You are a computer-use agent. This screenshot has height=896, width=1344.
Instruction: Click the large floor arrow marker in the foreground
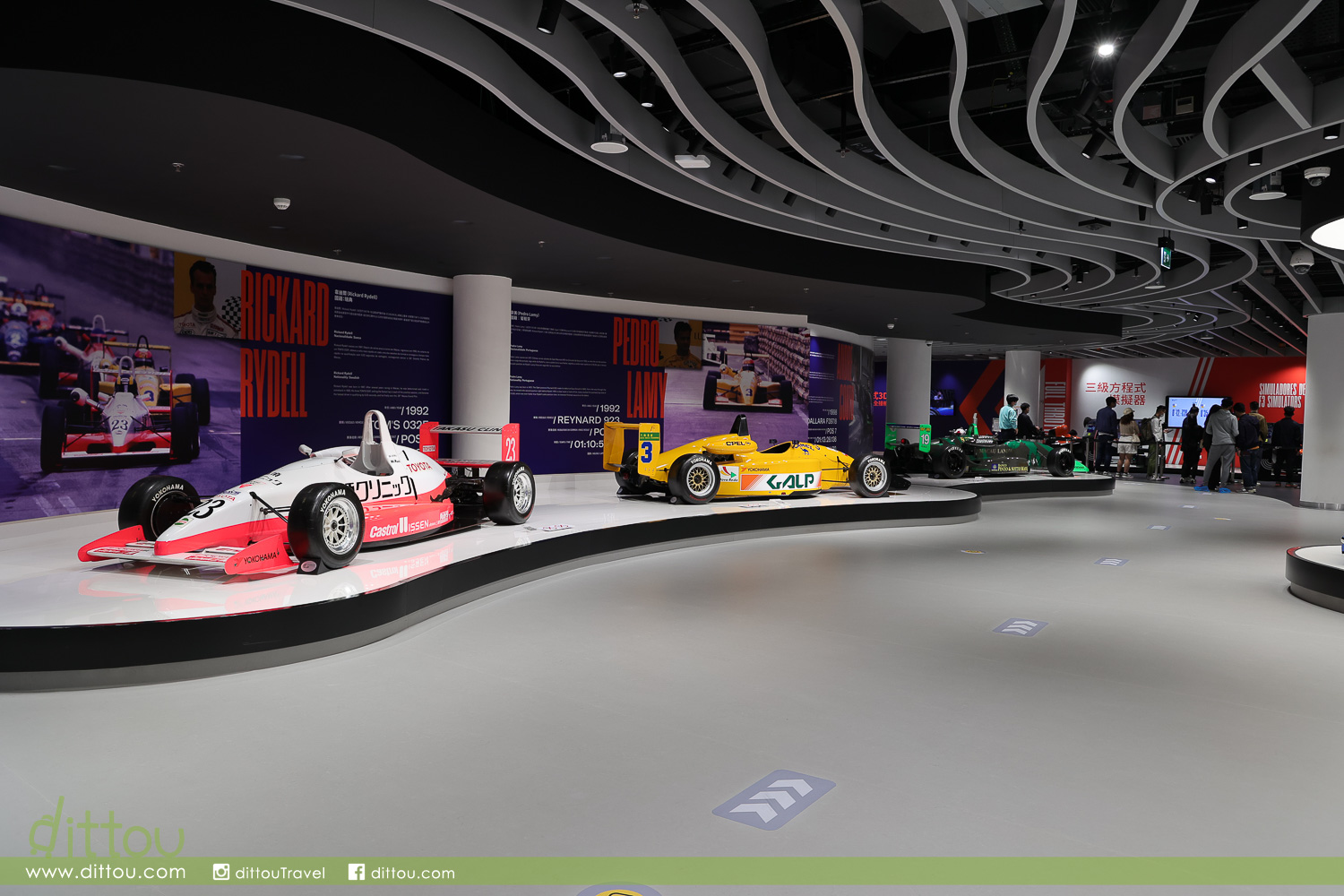click(x=774, y=798)
